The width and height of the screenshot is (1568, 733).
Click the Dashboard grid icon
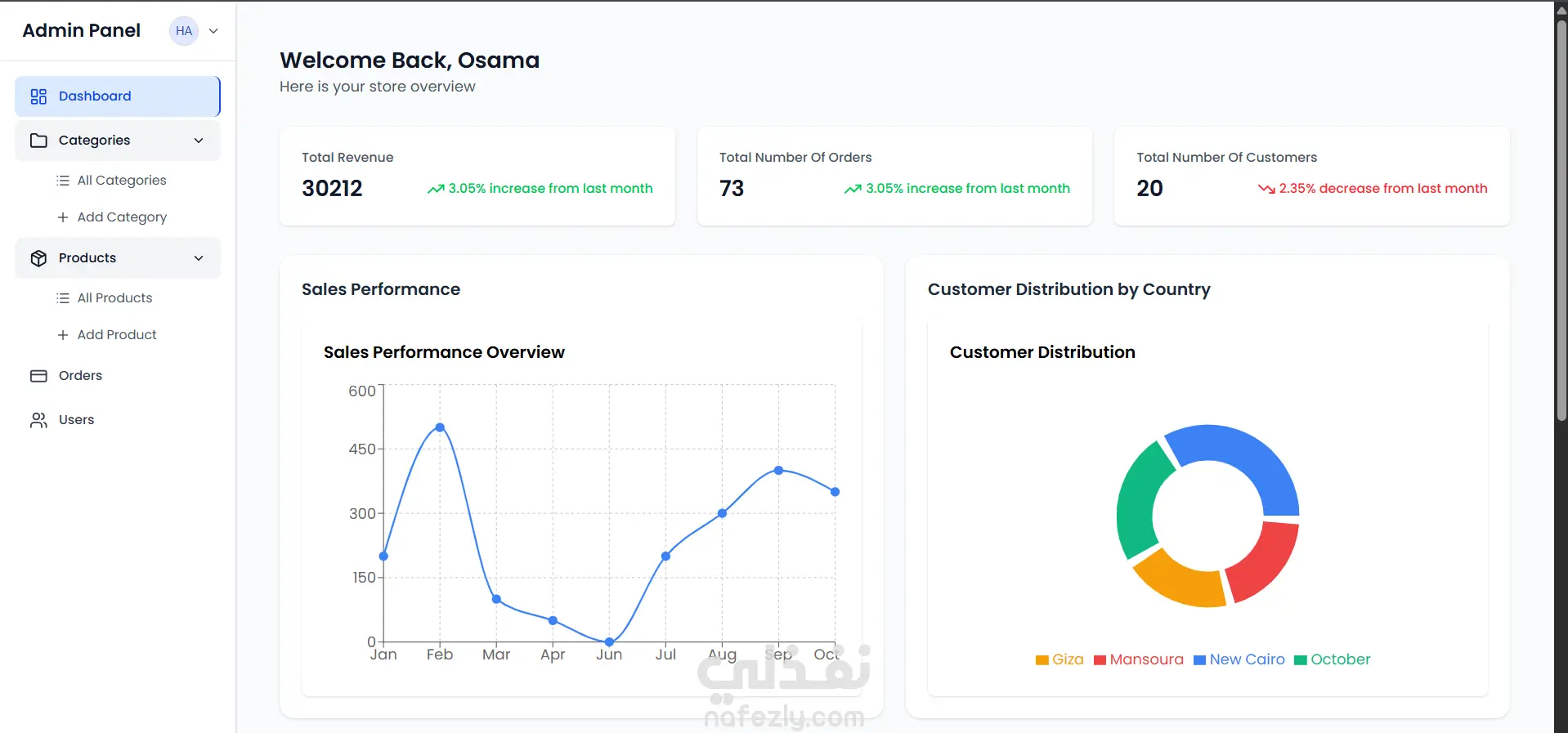[38, 96]
